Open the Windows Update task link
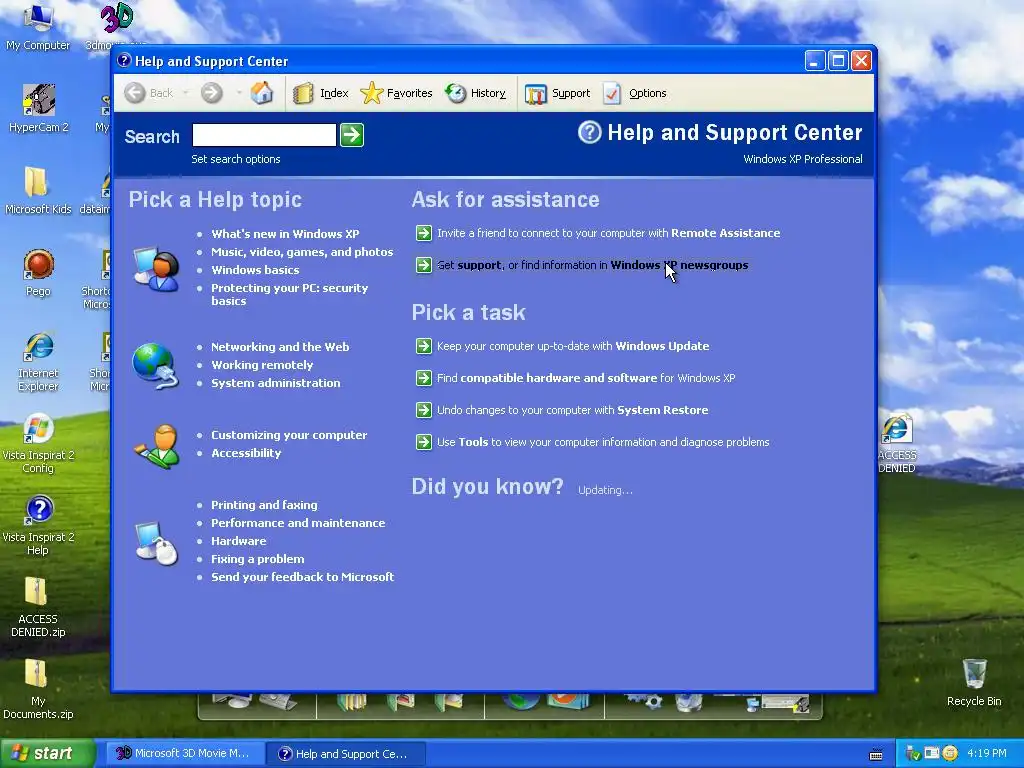This screenshot has width=1024, height=768. click(x=573, y=346)
